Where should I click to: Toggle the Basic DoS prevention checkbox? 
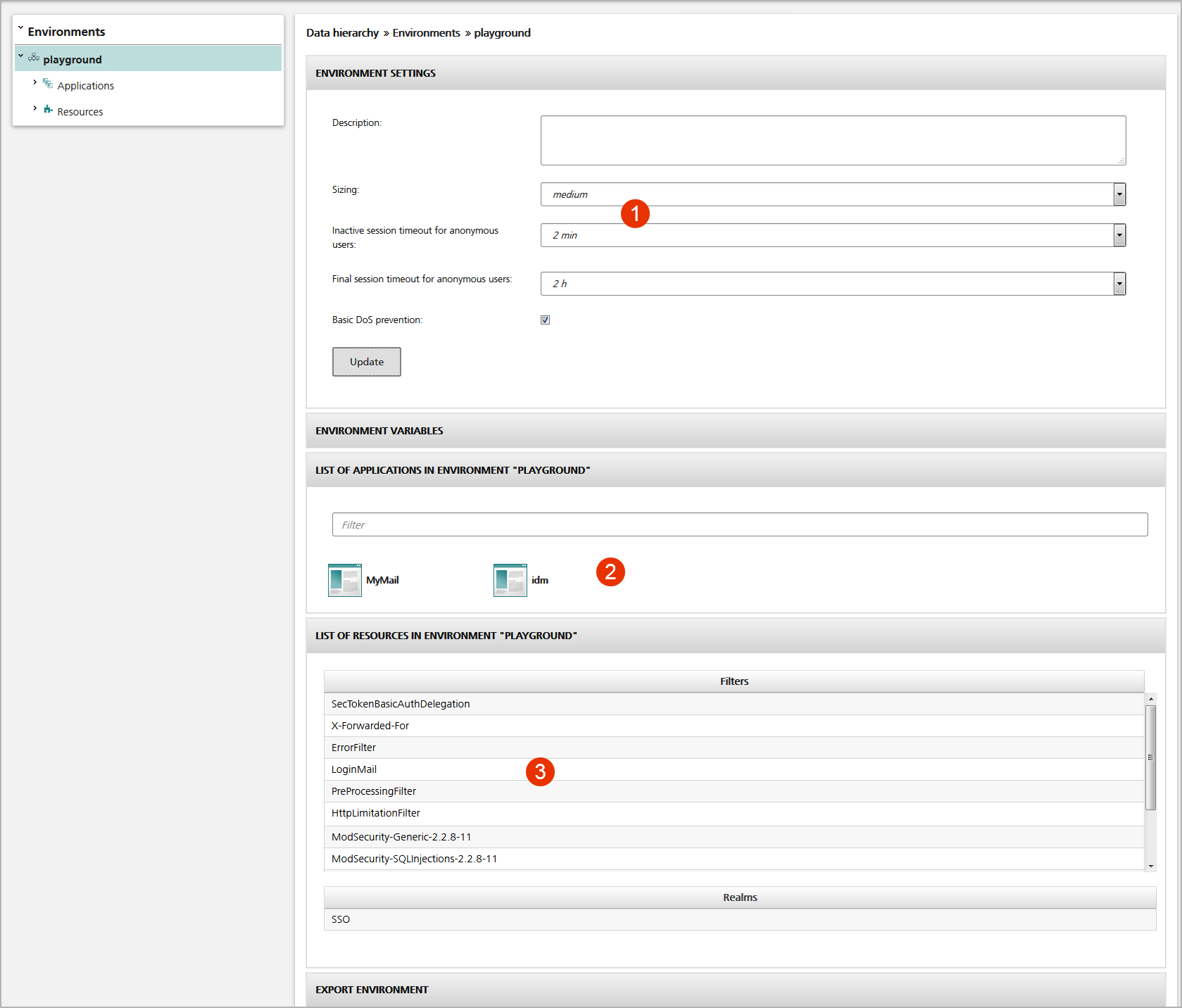pyautogui.click(x=545, y=320)
